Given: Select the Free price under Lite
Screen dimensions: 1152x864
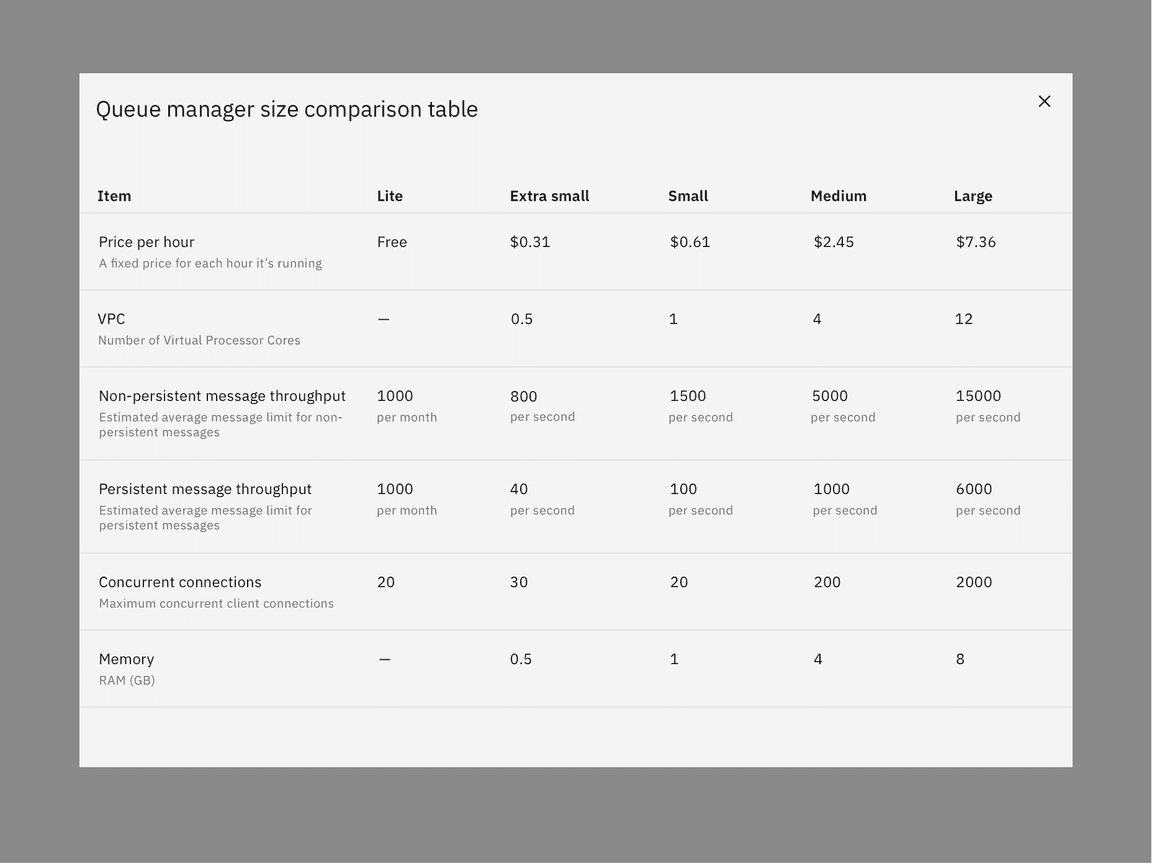Looking at the screenshot, I should click(391, 241).
